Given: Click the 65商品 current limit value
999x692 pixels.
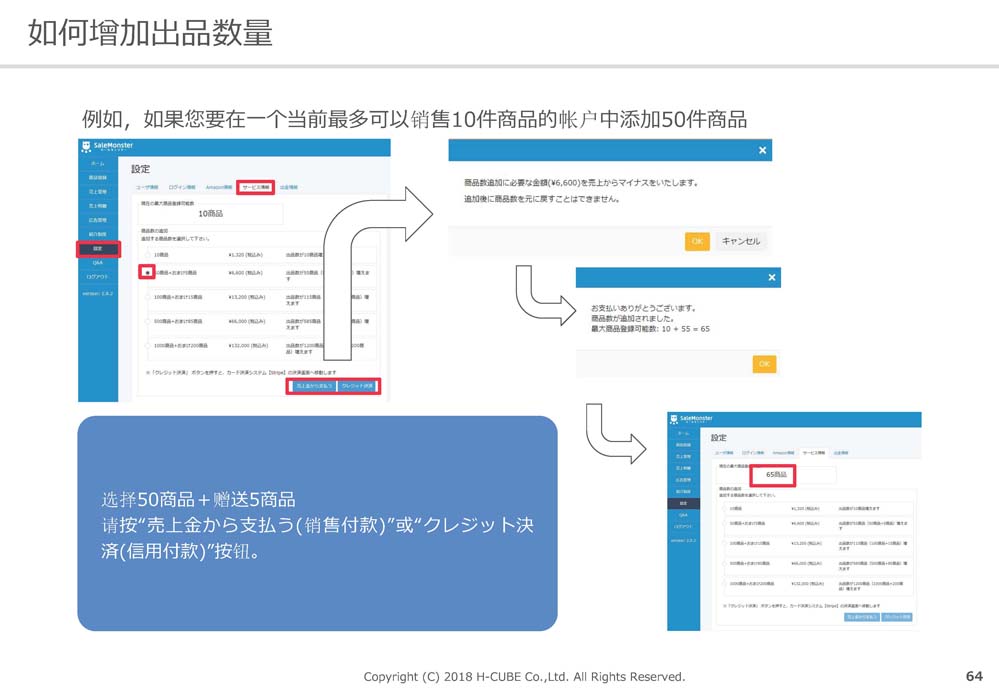Looking at the screenshot, I should (x=776, y=475).
